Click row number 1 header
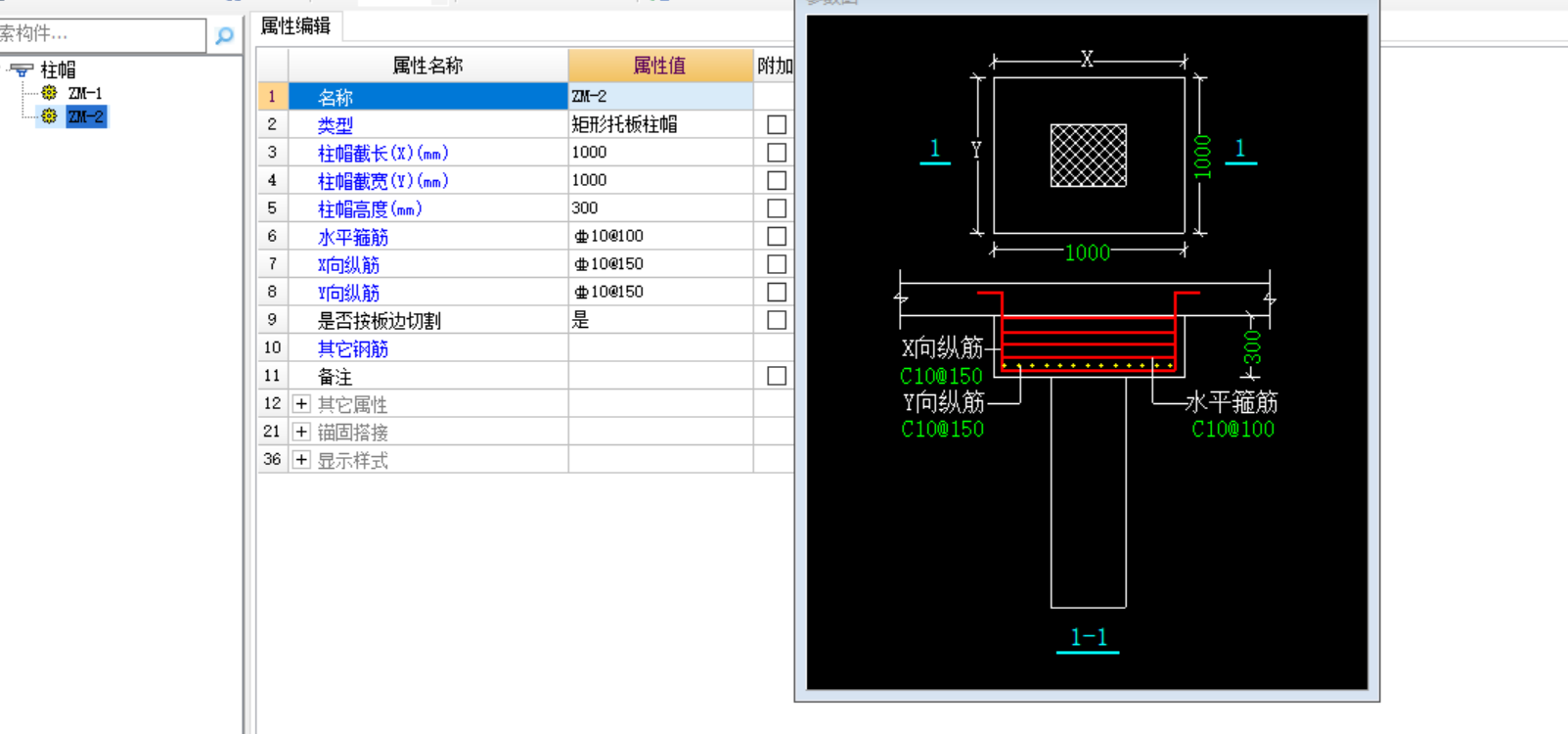Image resolution: width=1568 pixels, height=734 pixels. [272, 96]
